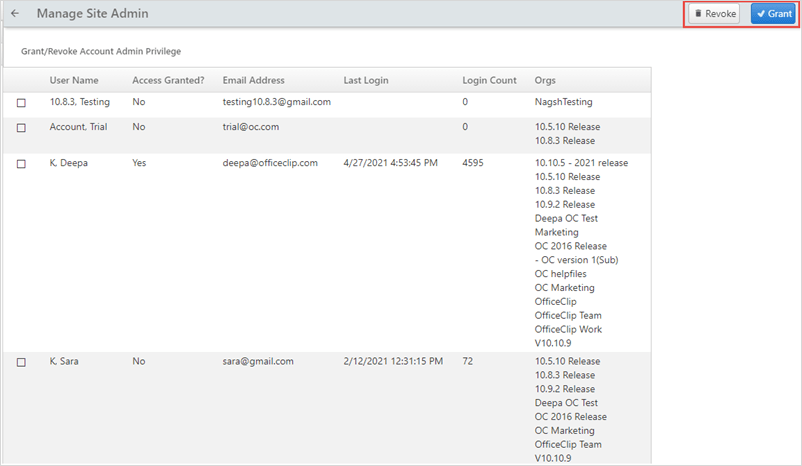Click the Access Granted? column header
Screen dimensions: 802x466
coord(168,80)
